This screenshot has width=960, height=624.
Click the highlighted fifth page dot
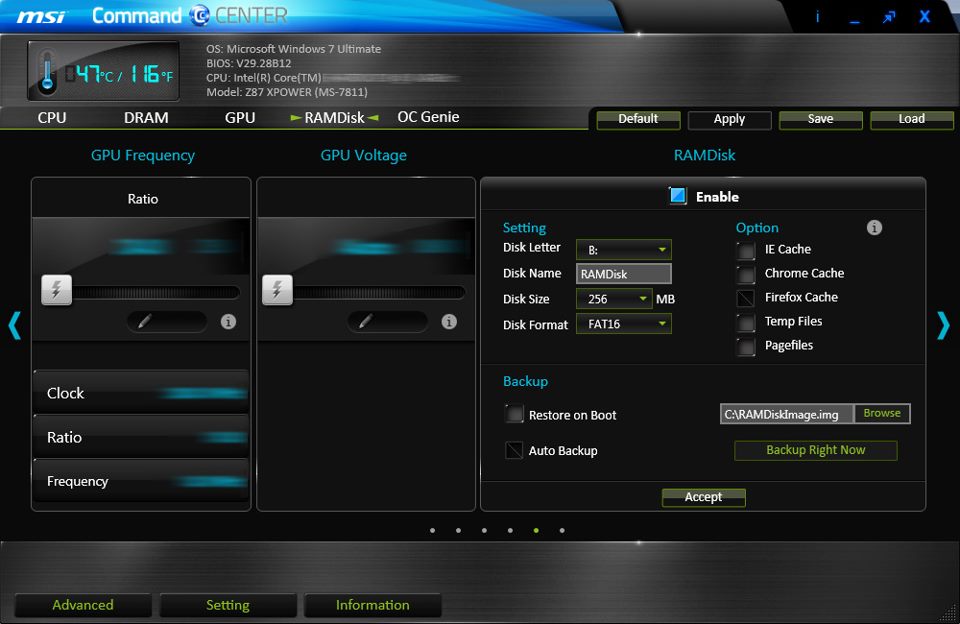(x=536, y=530)
